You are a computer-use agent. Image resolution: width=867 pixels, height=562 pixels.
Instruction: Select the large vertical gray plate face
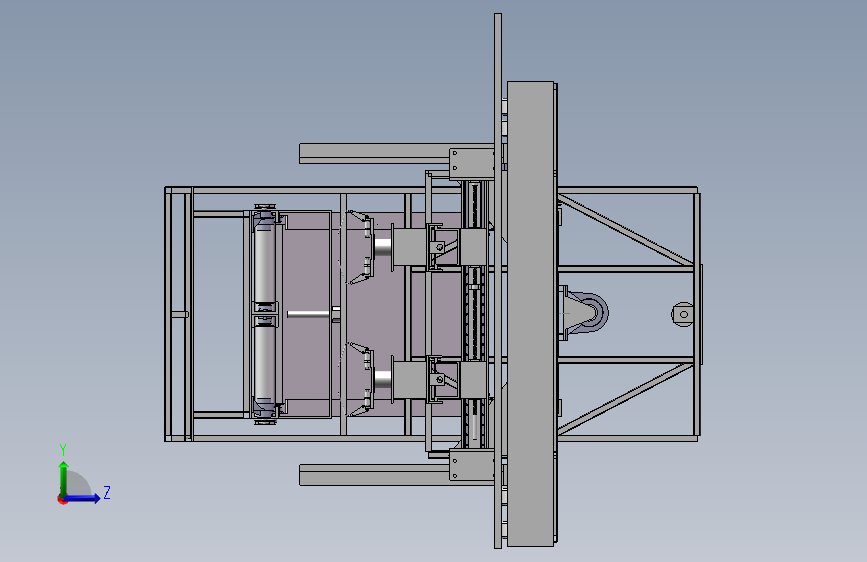point(530,314)
